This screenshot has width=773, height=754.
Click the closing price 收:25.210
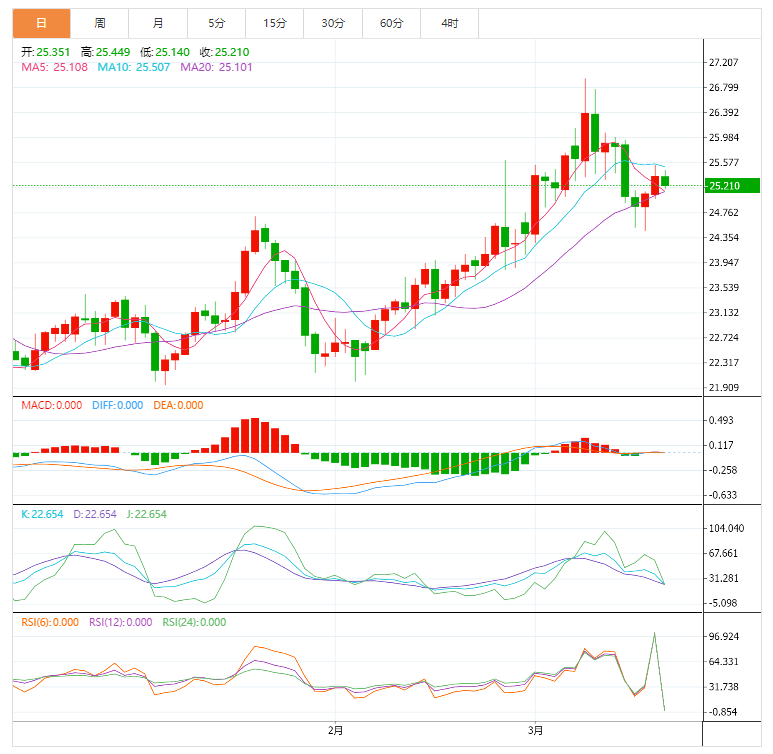pyautogui.click(x=224, y=52)
